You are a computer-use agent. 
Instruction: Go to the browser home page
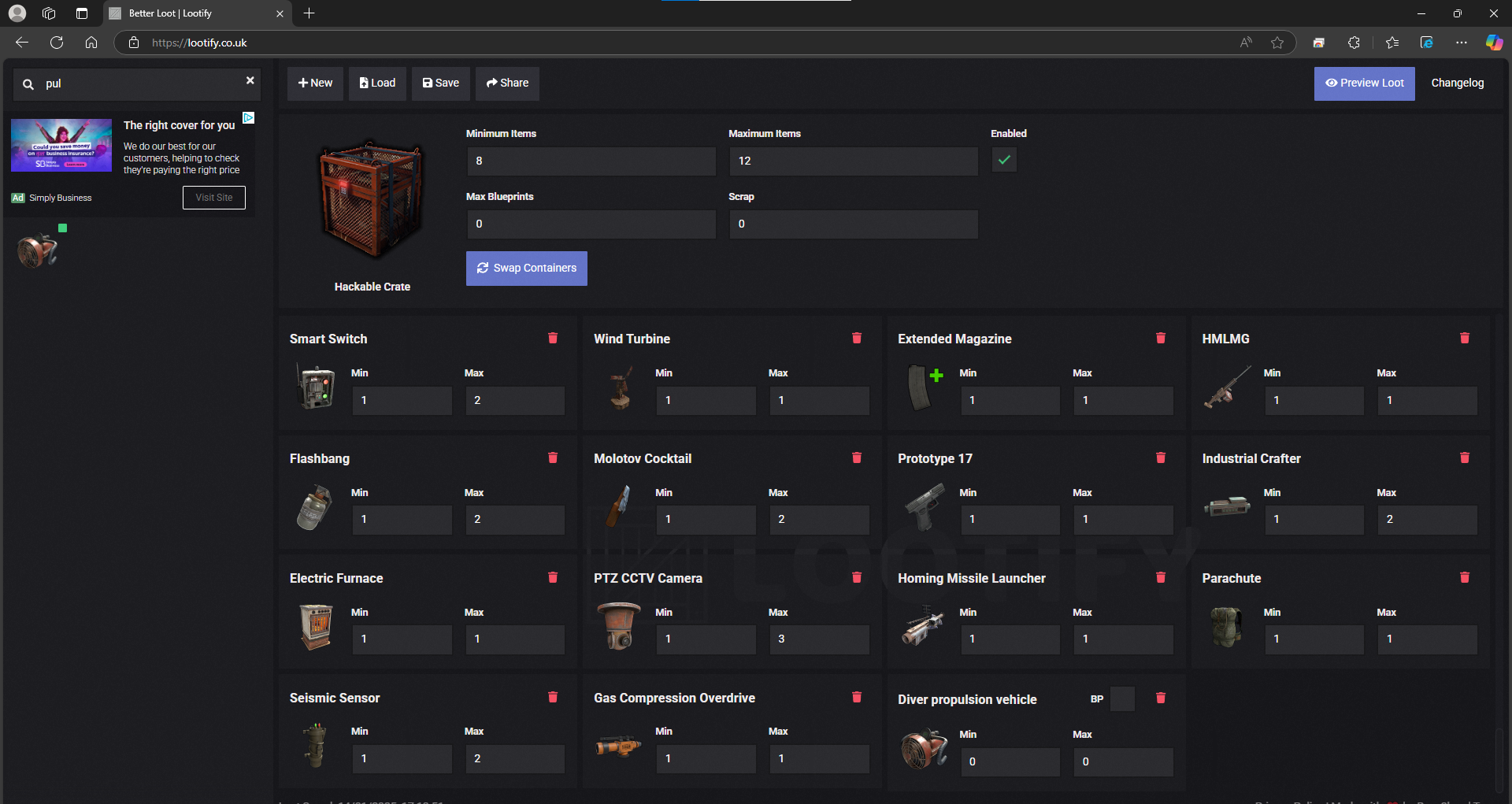pyautogui.click(x=91, y=43)
